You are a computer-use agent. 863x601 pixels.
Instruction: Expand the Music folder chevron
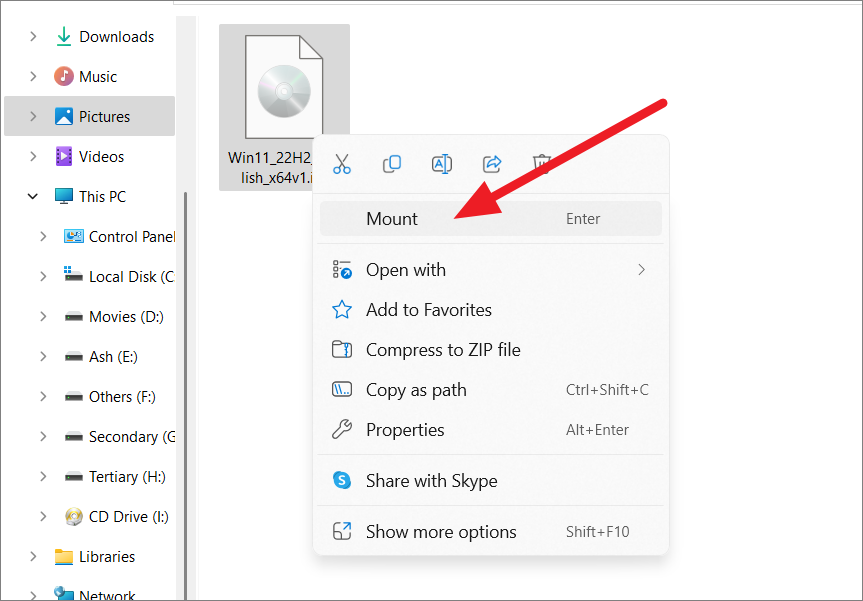pos(33,77)
